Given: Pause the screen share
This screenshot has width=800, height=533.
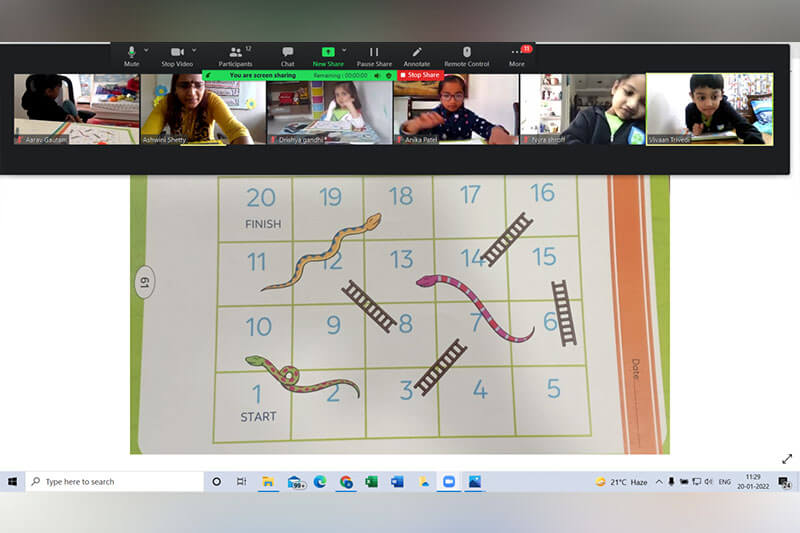Looking at the screenshot, I should [x=374, y=56].
